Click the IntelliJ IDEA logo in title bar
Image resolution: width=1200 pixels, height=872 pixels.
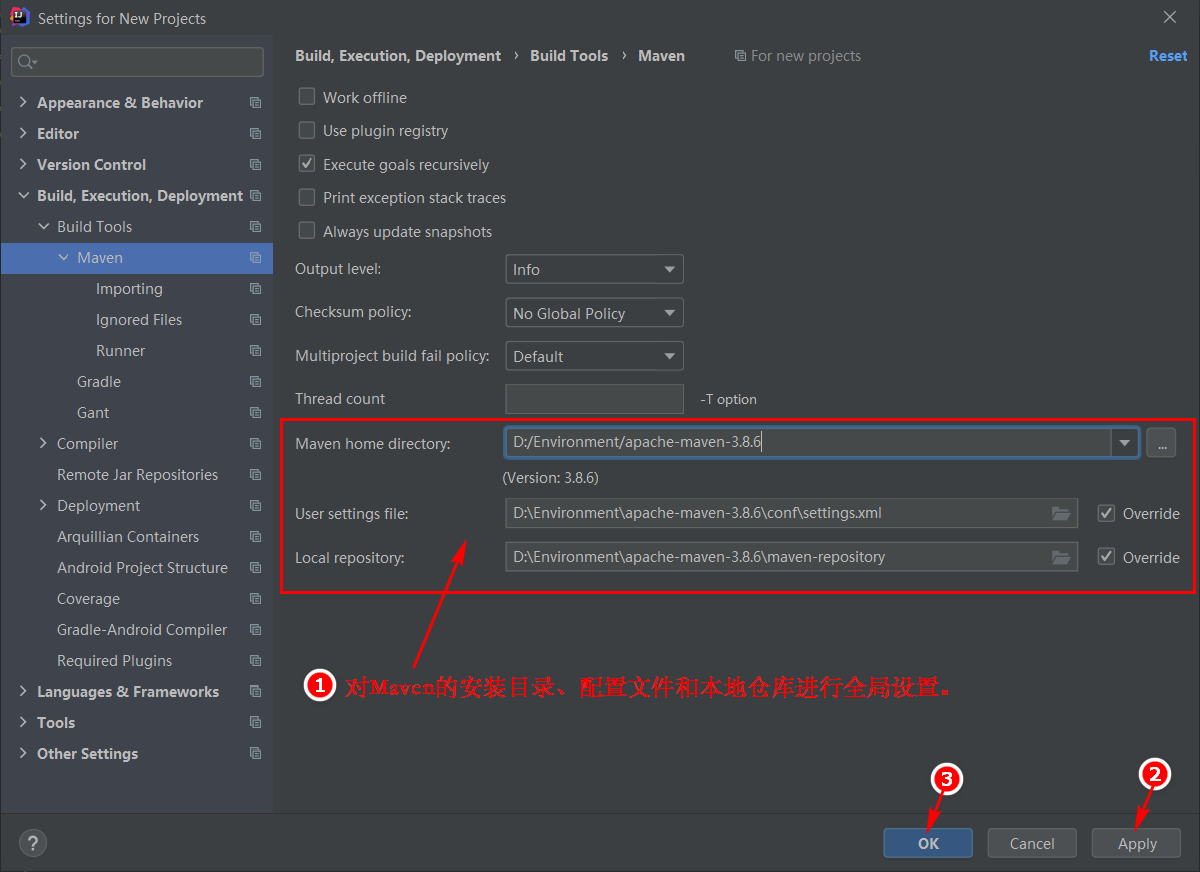click(x=19, y=17)
